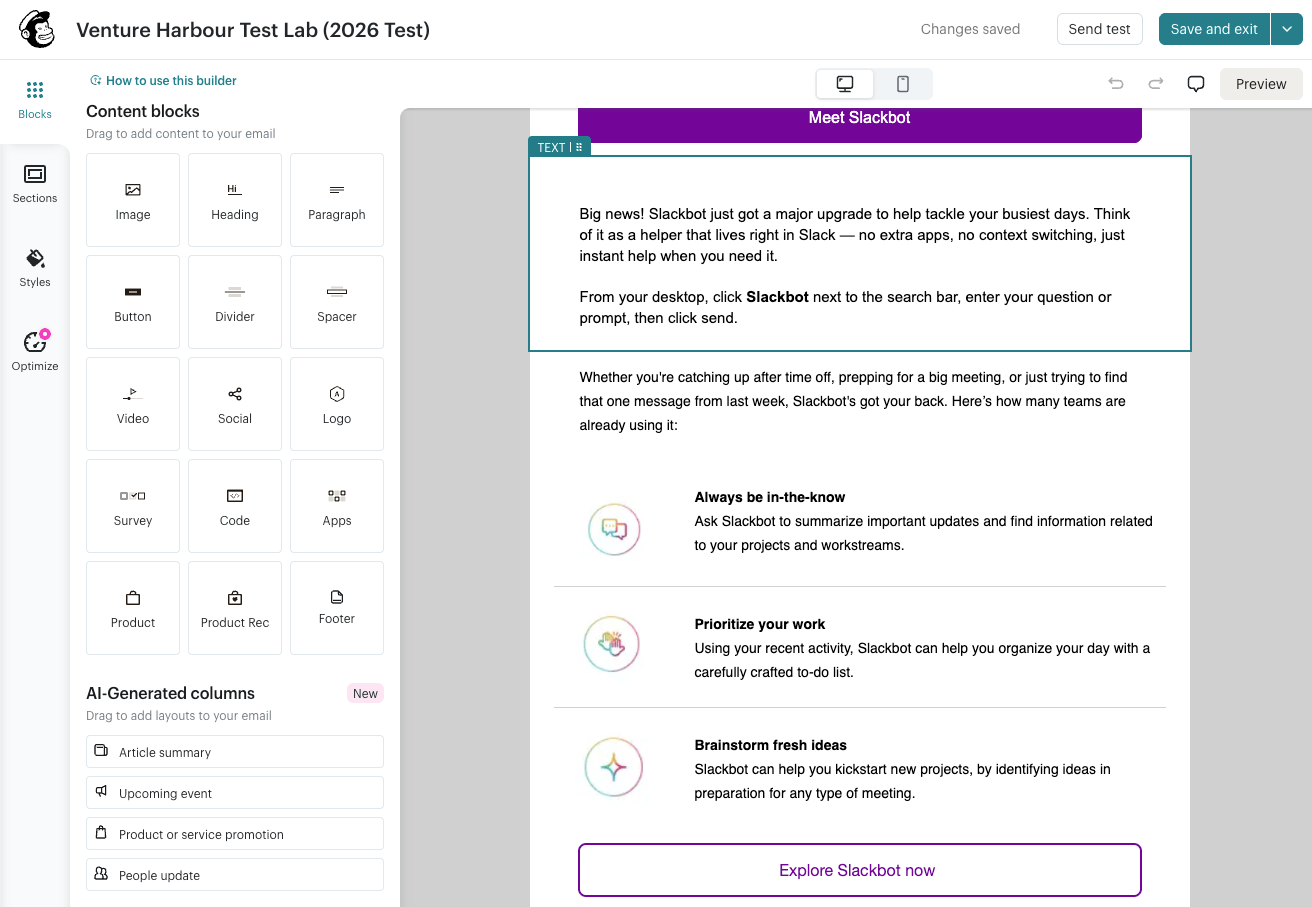Select the Video content block

tap(133, 404)
